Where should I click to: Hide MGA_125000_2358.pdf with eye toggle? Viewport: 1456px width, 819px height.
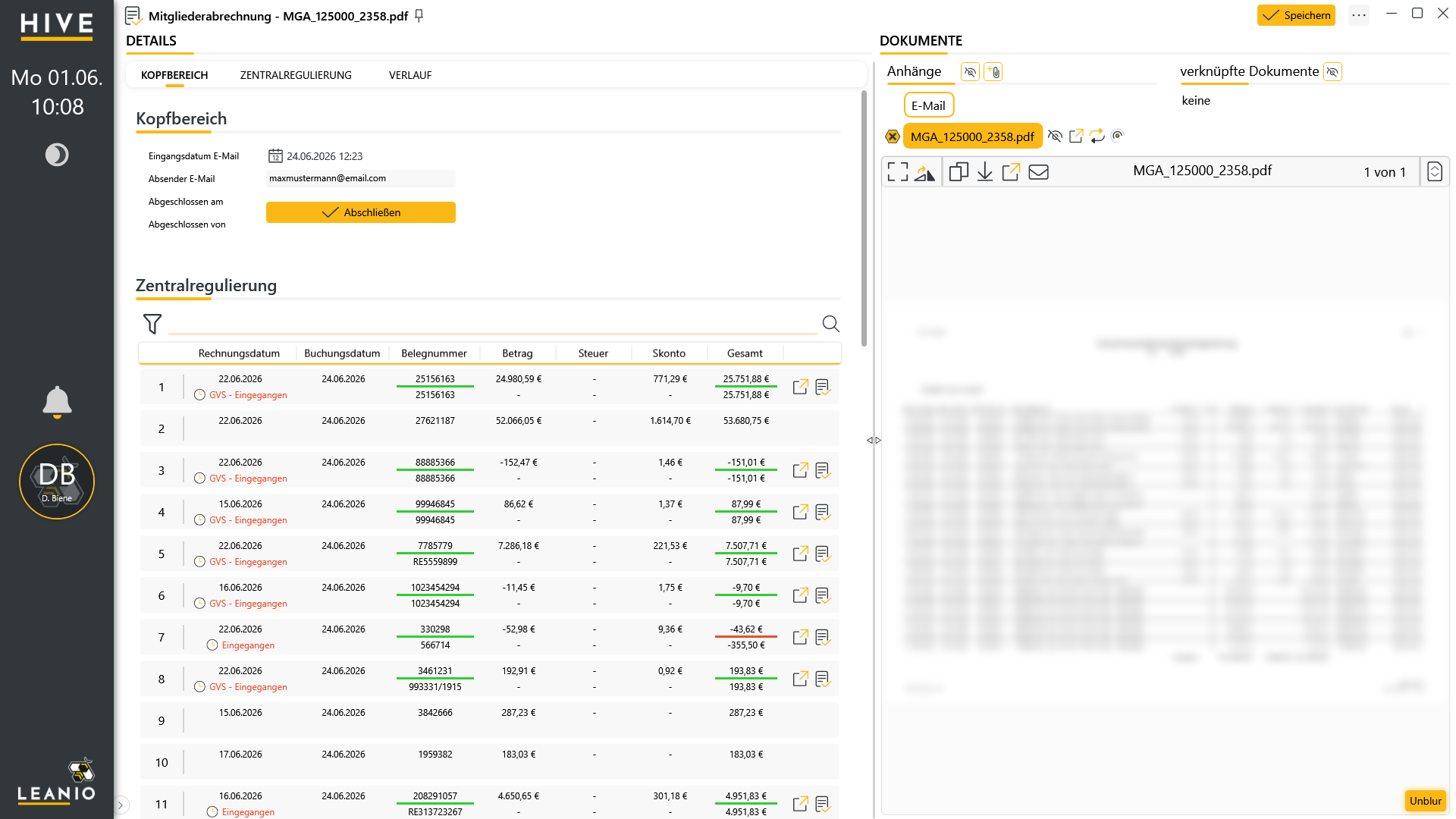1055,136
